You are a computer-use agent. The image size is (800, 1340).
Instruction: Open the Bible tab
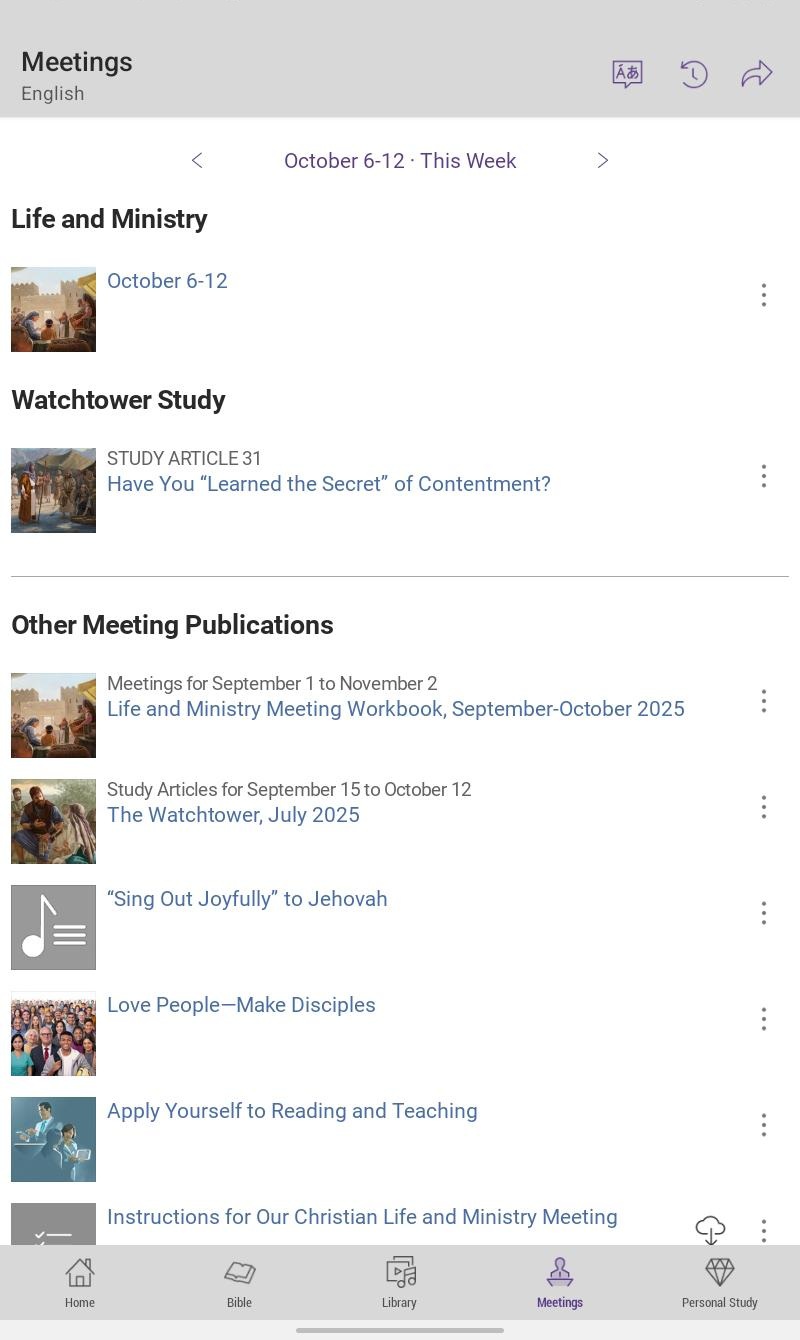click(239, 1283)
